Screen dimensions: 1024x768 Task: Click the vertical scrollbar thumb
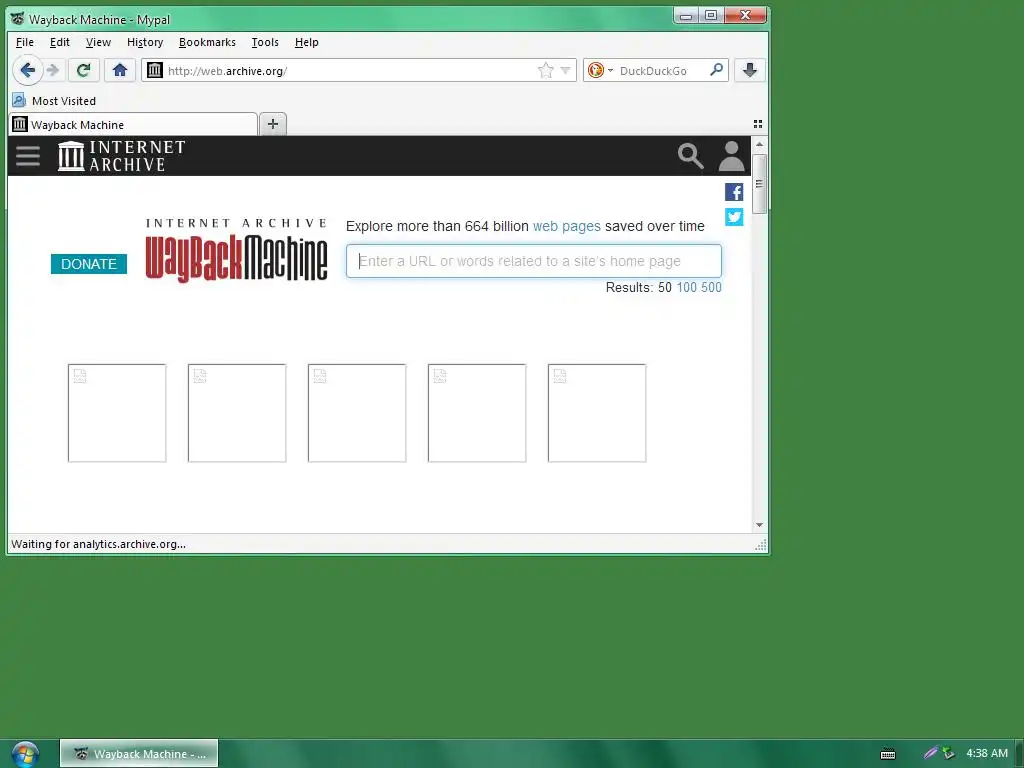click(759, 184)
